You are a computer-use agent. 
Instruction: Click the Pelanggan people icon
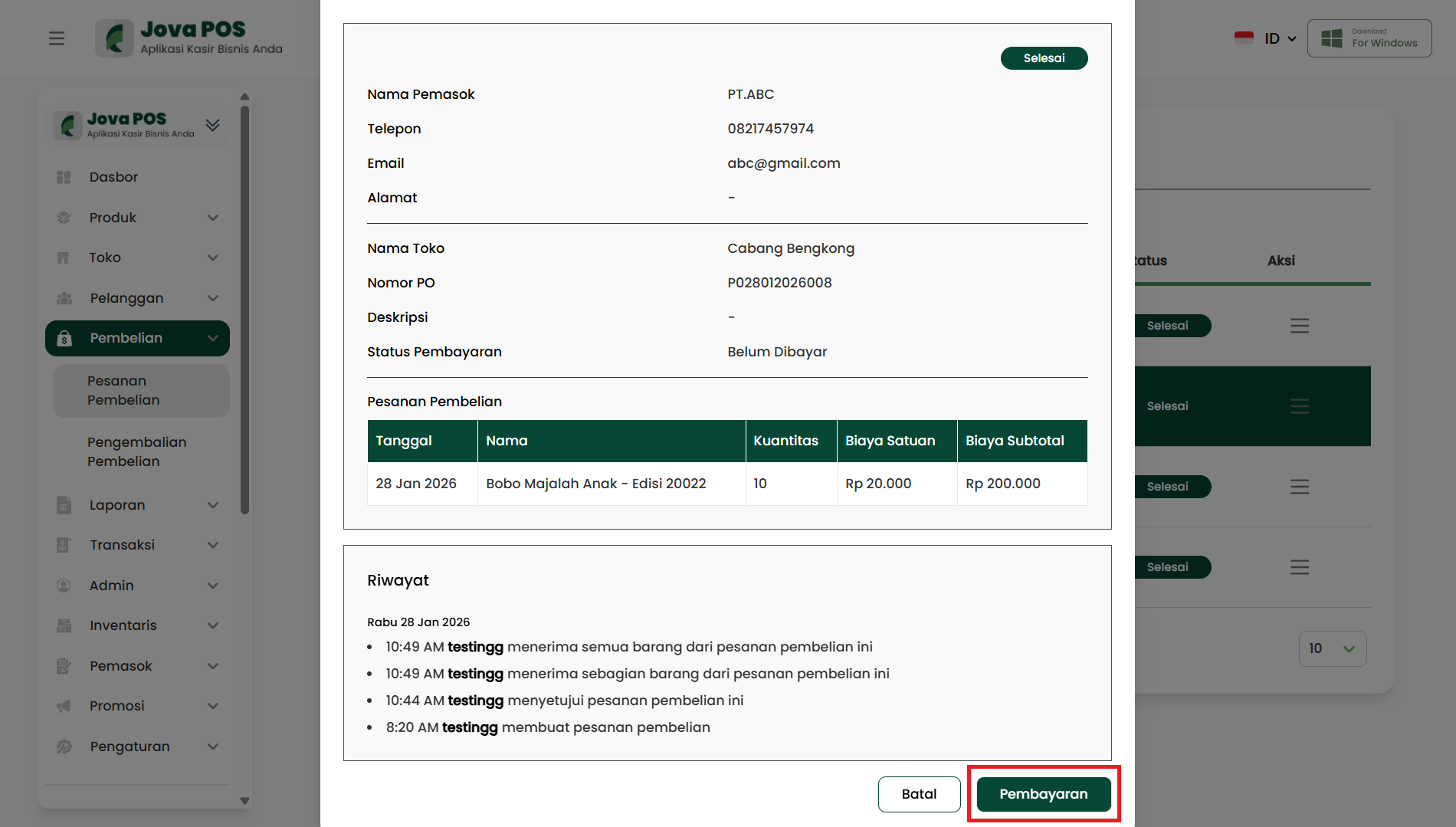tap(64, 298)
